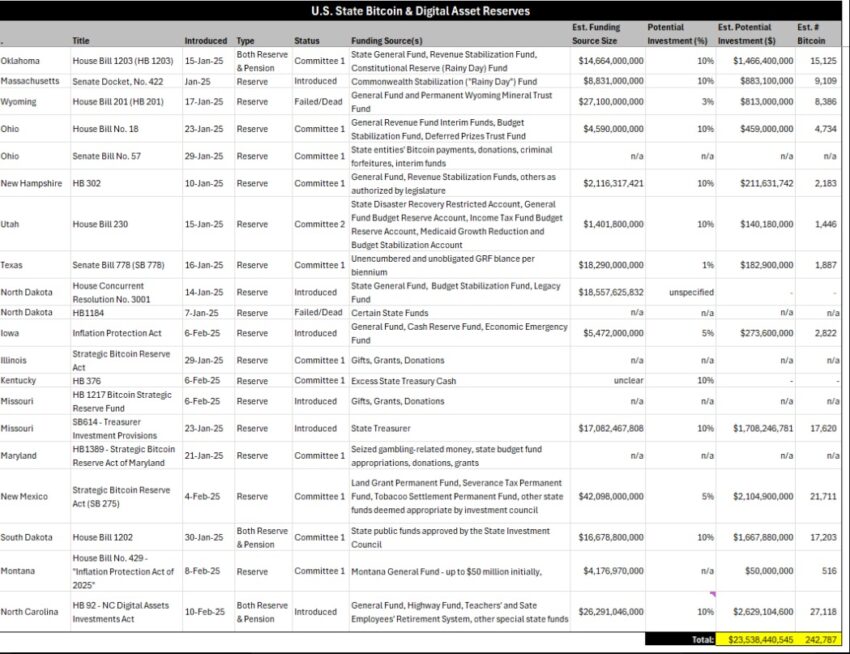The width and height of the screenshot is (850, 654).
Task: Click the yellow '242,787' total bitcoin cell
Action: click(x=819, y=640)
